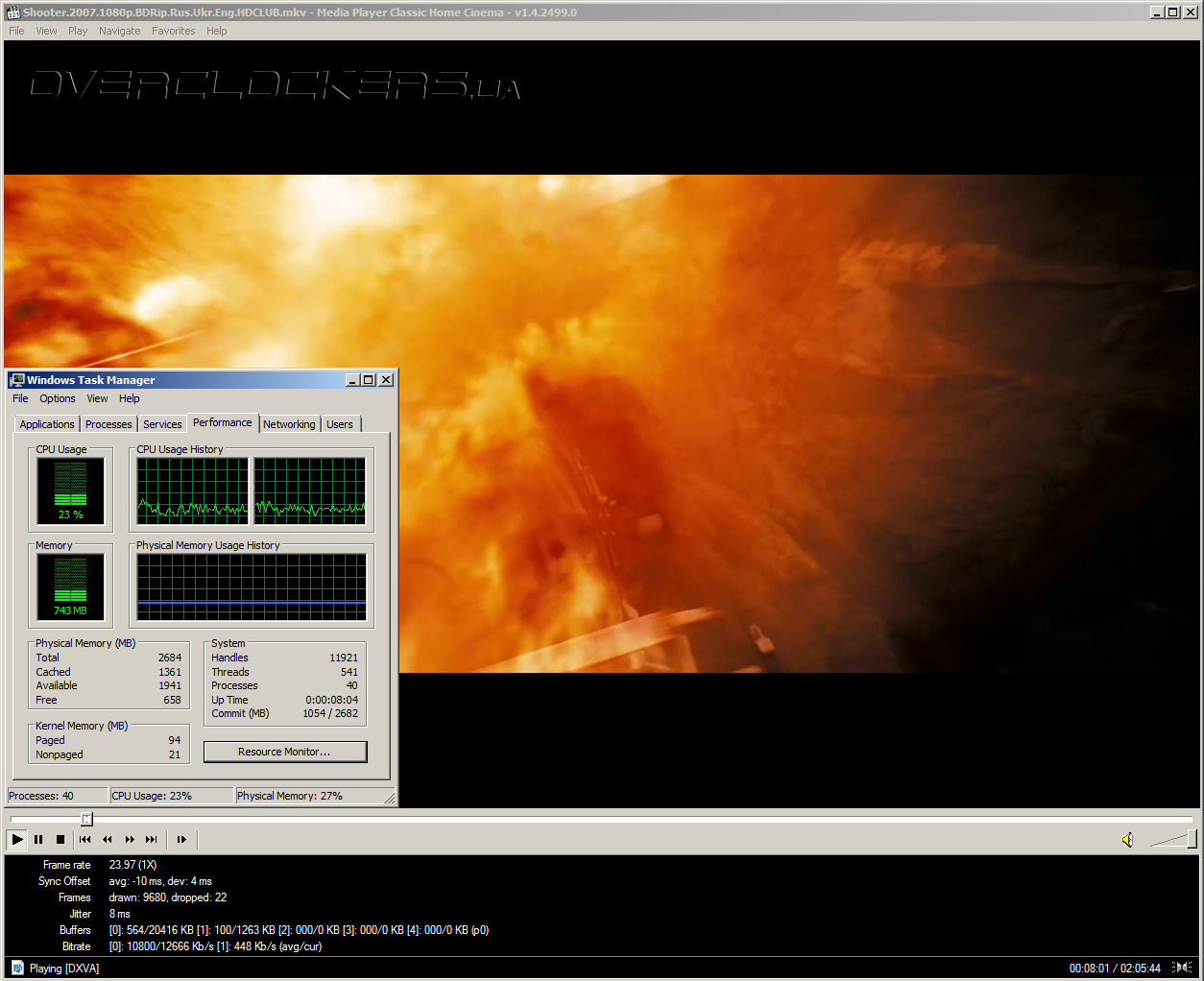Screen dimensions: 1204x981
Task: Click the Total physical memory value 2684
Action: [170, 658]
